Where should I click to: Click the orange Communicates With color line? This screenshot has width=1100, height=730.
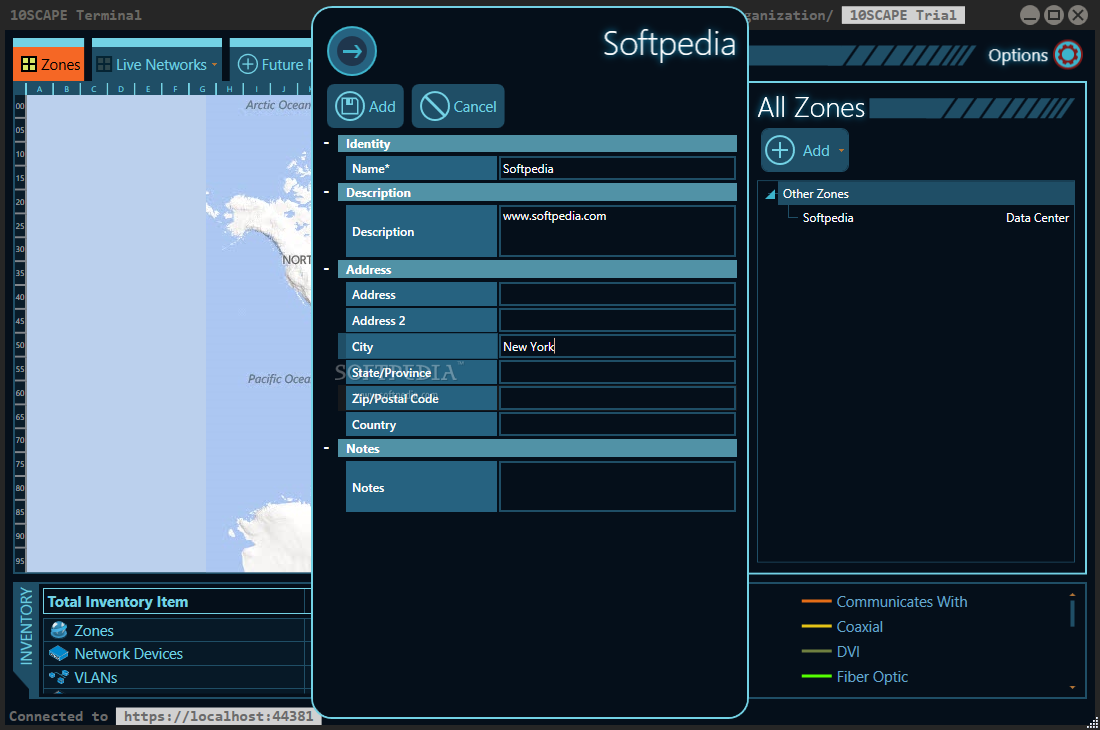(x=817, y=602)
